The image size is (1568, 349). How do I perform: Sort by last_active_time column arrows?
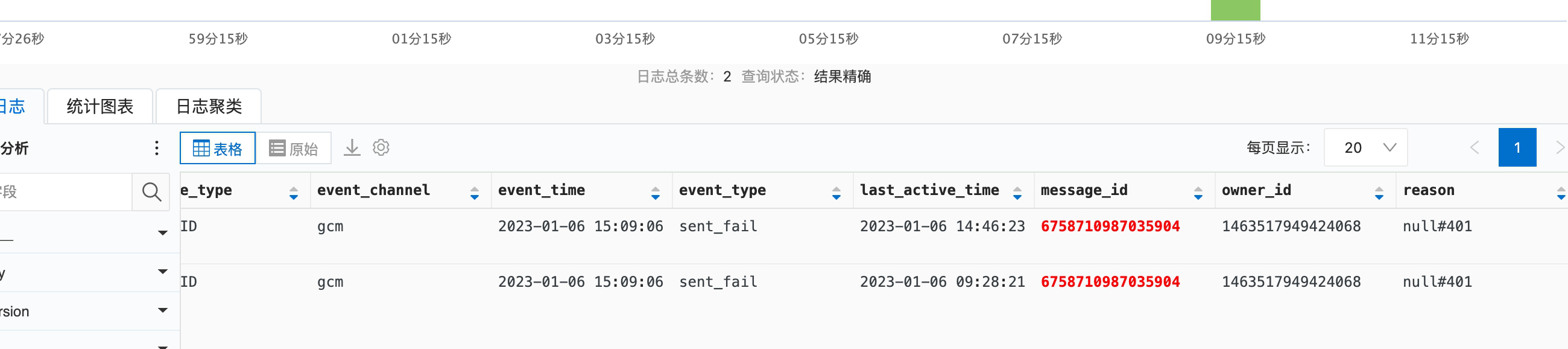(1017, 194)
